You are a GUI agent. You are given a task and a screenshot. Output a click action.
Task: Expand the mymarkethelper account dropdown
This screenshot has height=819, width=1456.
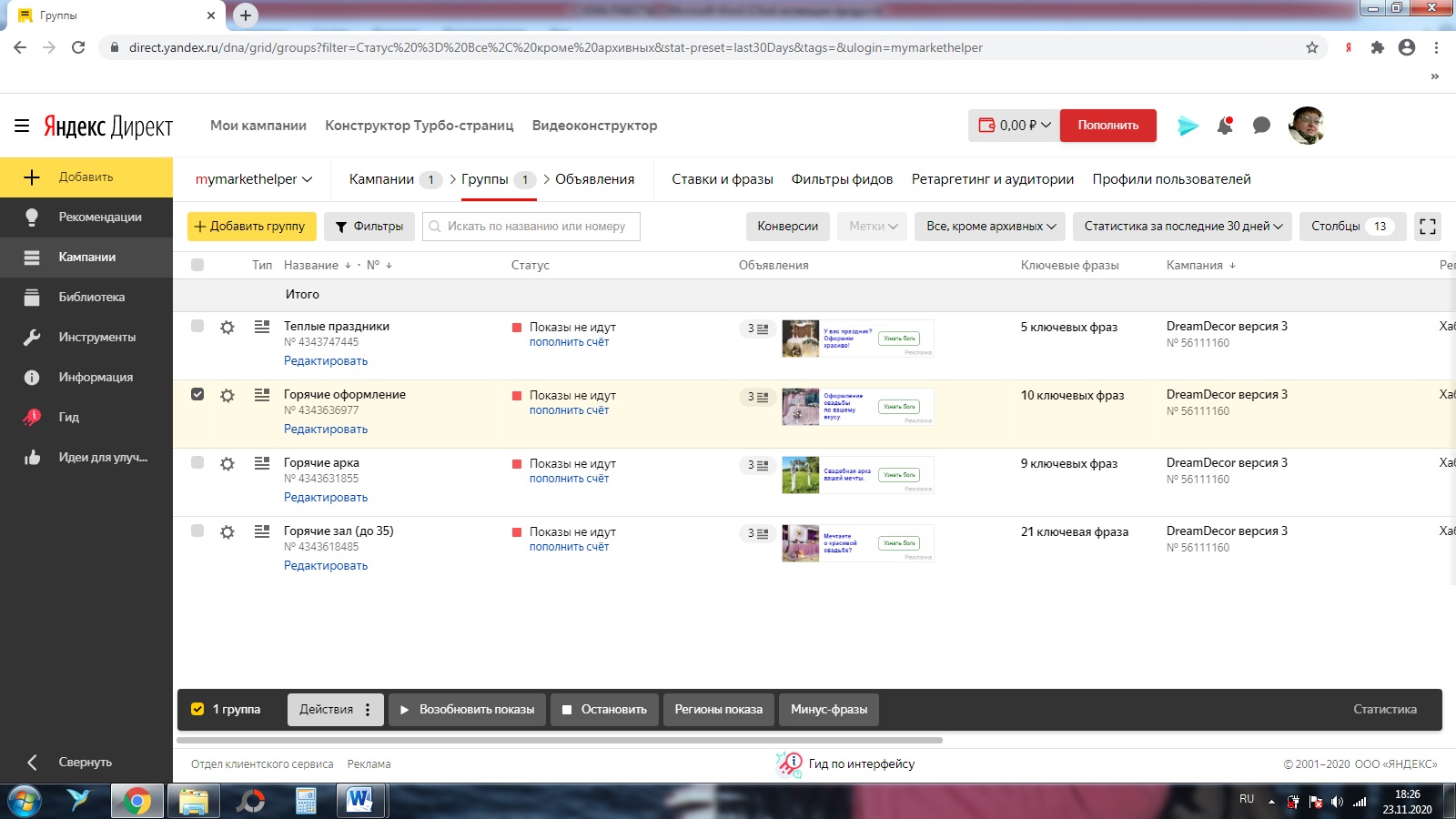click(x=254, y=179)
